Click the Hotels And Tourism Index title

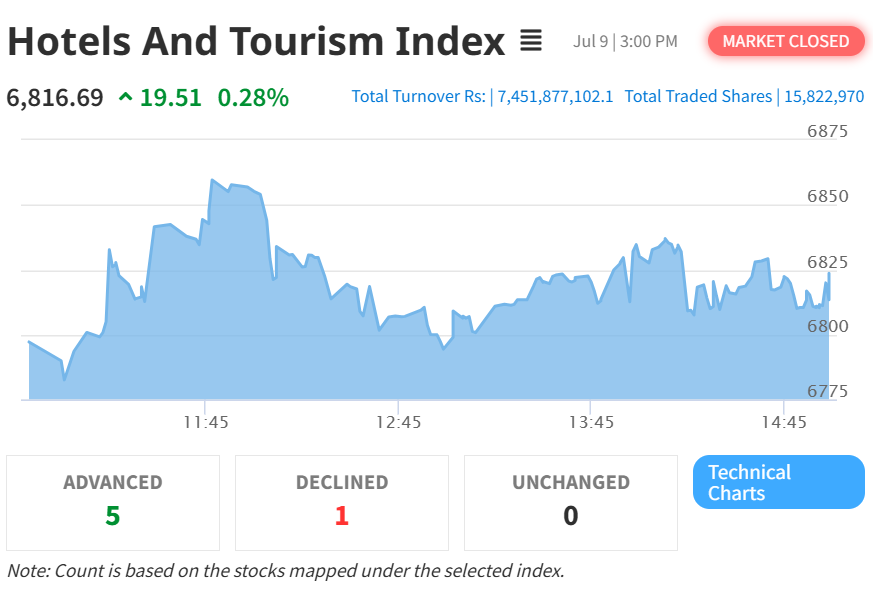[256, 42]
